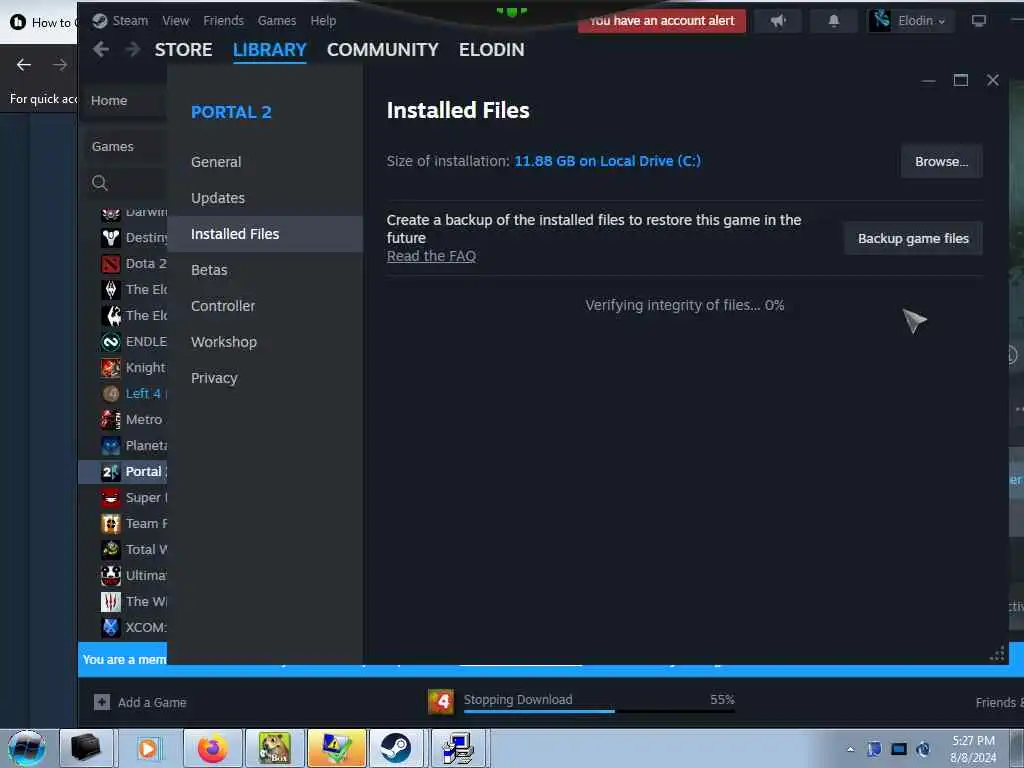
Task: Click the Steam back navigation arrow
Action: tap(101, 49)
